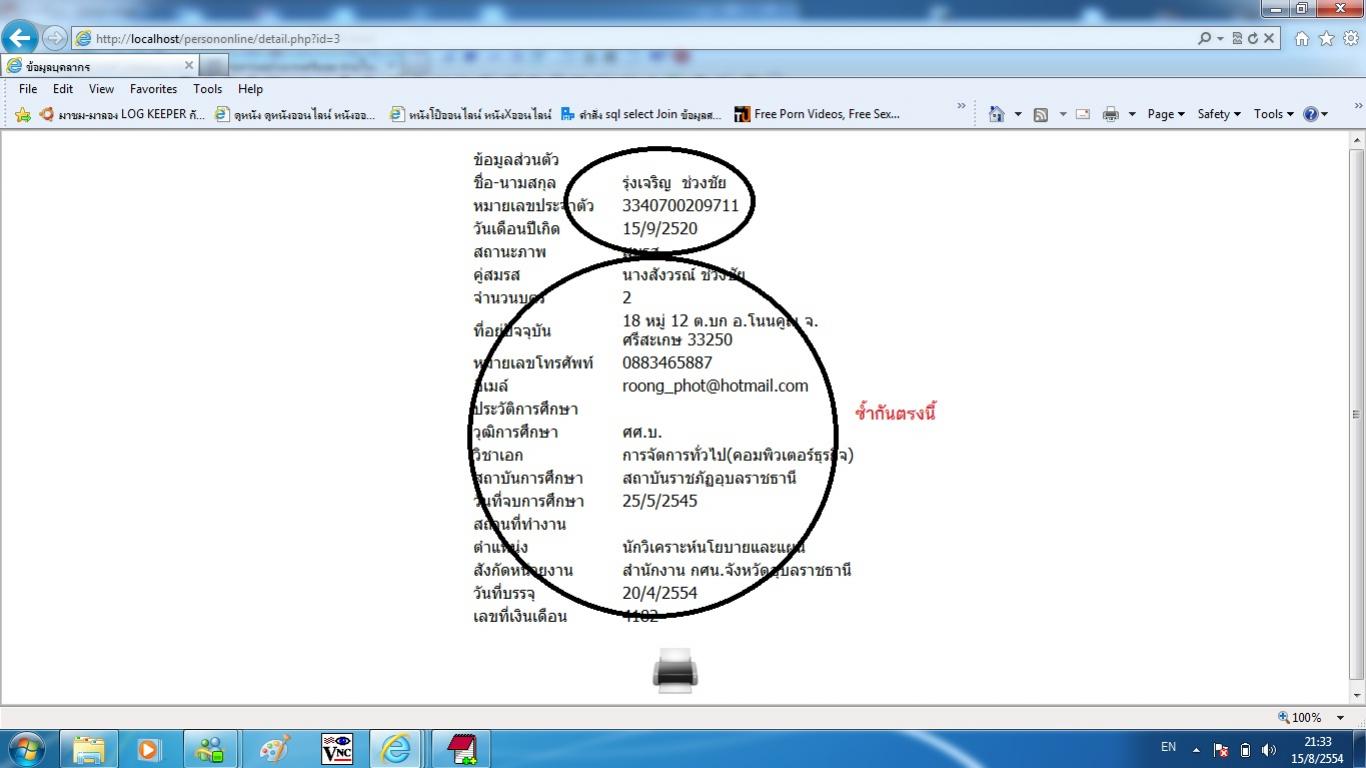The image size is (1366, 768).
Task: Open the gear Tools icon at top right
Action: pyautogui.click(x=1351, y=38)
